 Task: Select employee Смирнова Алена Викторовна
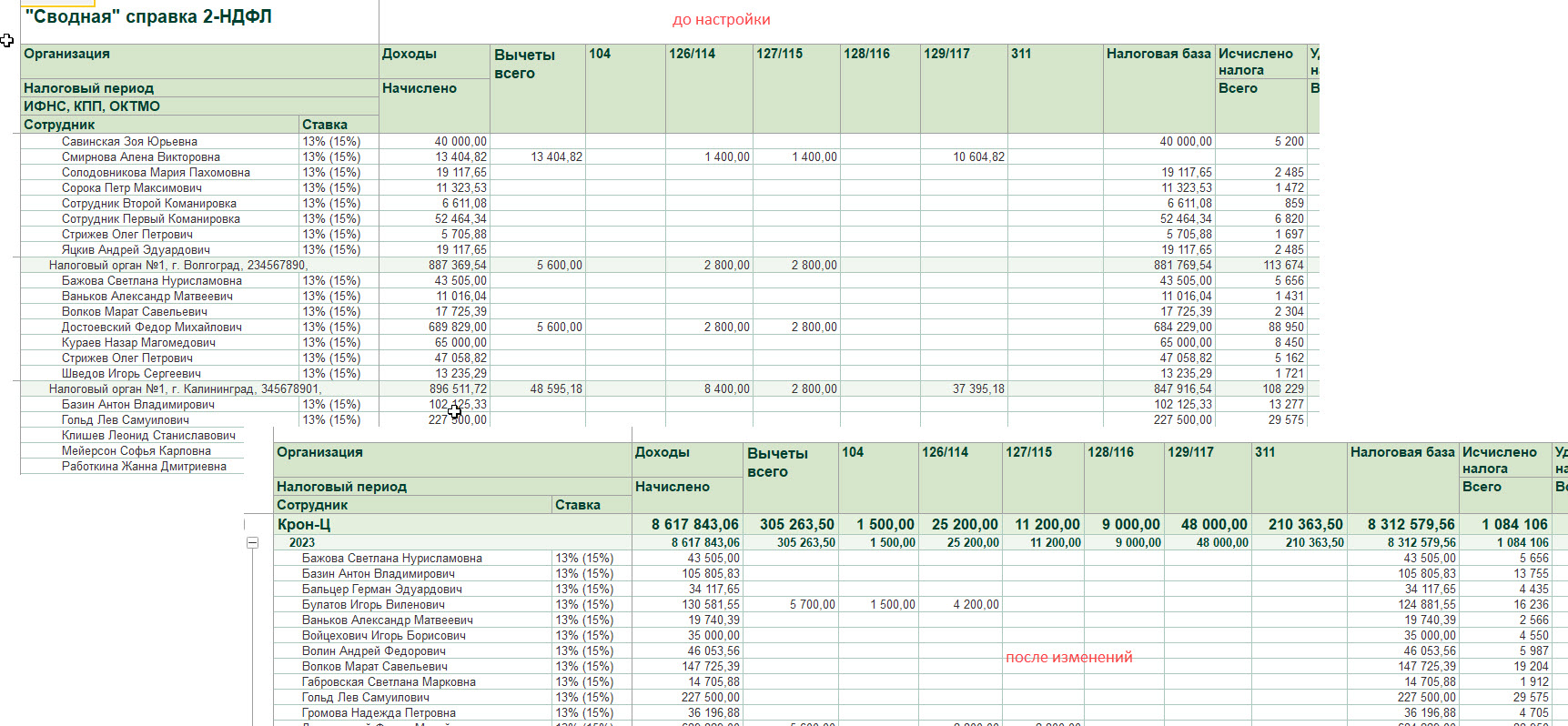[x=141, y=156]
